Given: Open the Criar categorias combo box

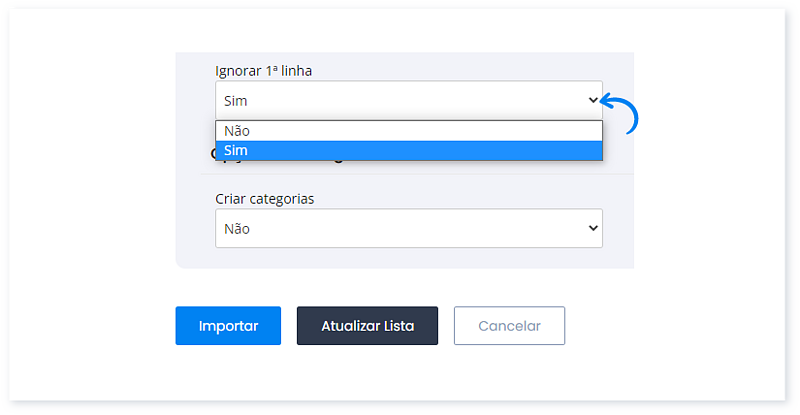Looking at the screenshot, I should click(x=408, y=228).
